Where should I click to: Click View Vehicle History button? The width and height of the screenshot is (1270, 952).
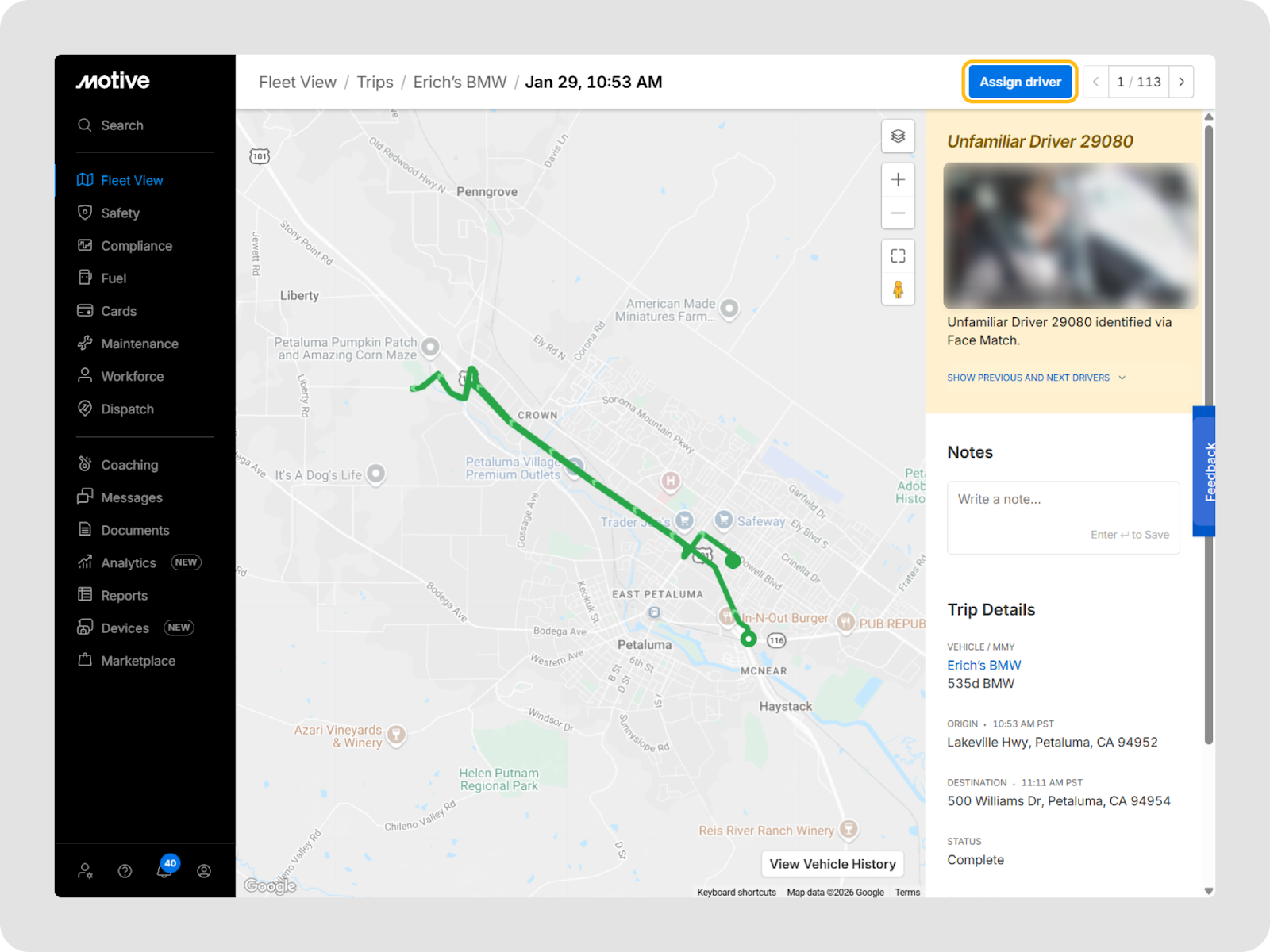(833, 864)
